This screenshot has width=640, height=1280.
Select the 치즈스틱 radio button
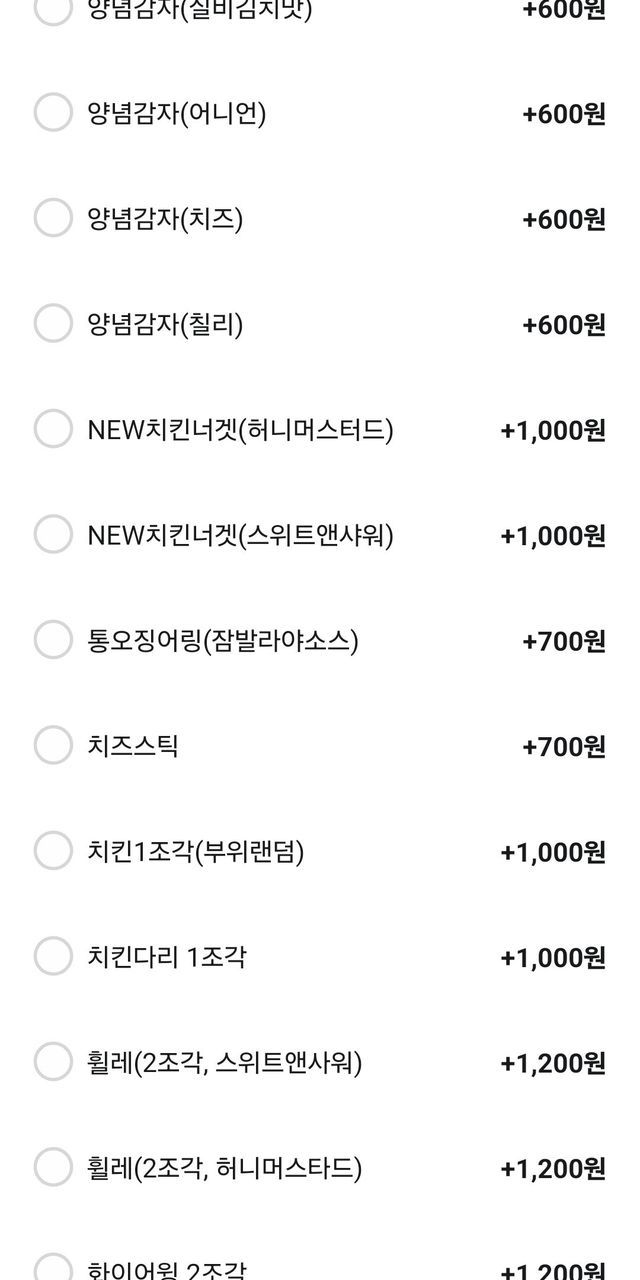(x=53, y=745)
